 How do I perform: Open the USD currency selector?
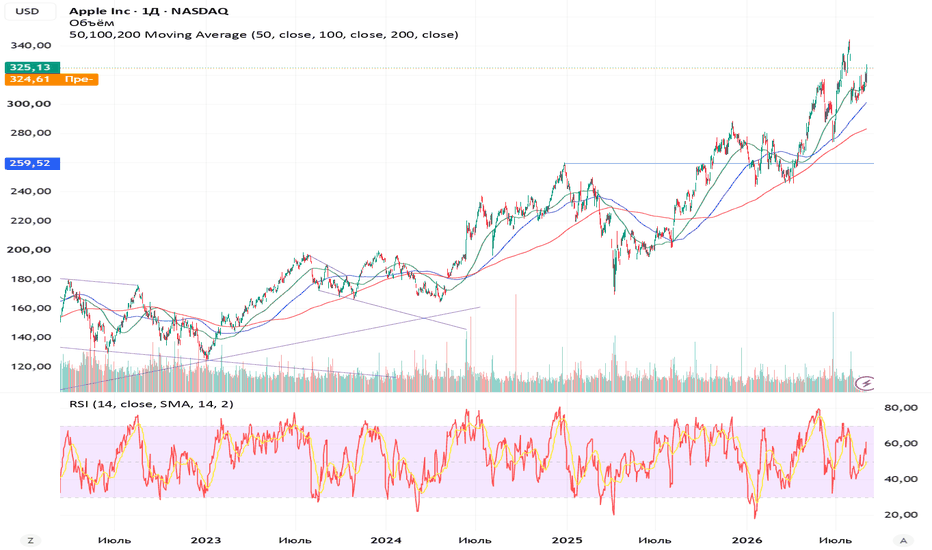pos(29,11)
